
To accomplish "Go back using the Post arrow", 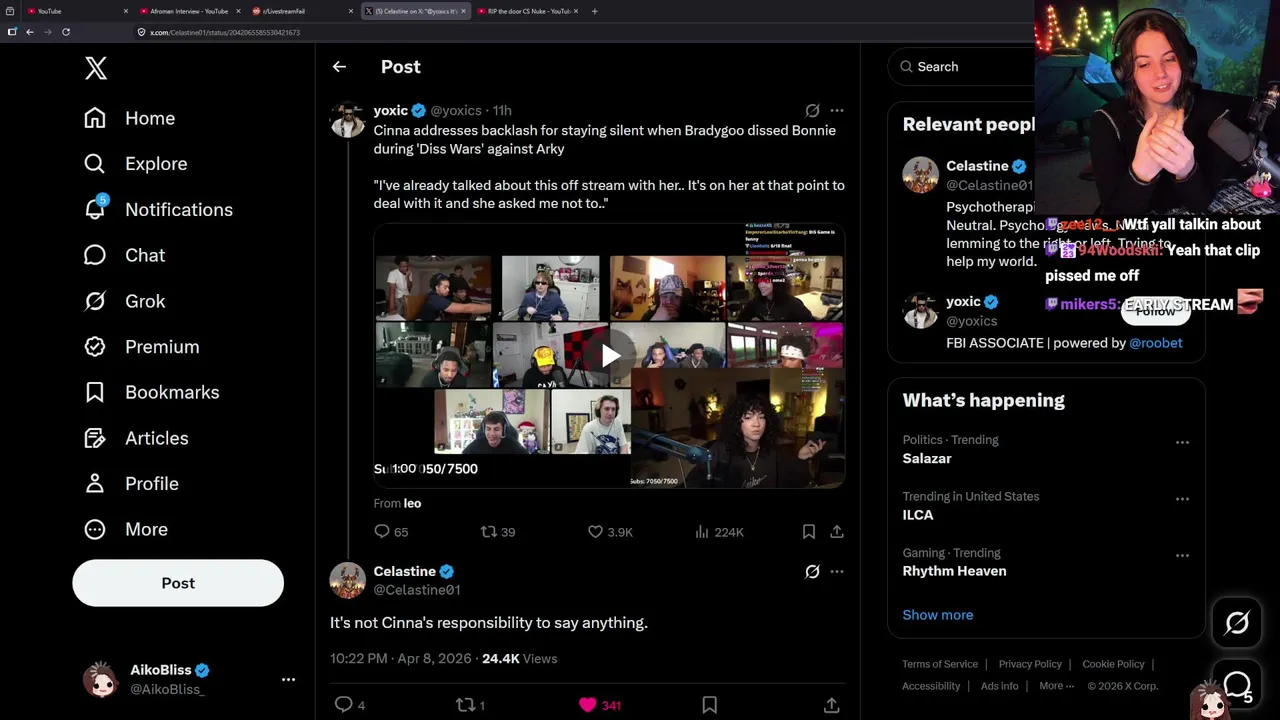I will tap(339, 67).
